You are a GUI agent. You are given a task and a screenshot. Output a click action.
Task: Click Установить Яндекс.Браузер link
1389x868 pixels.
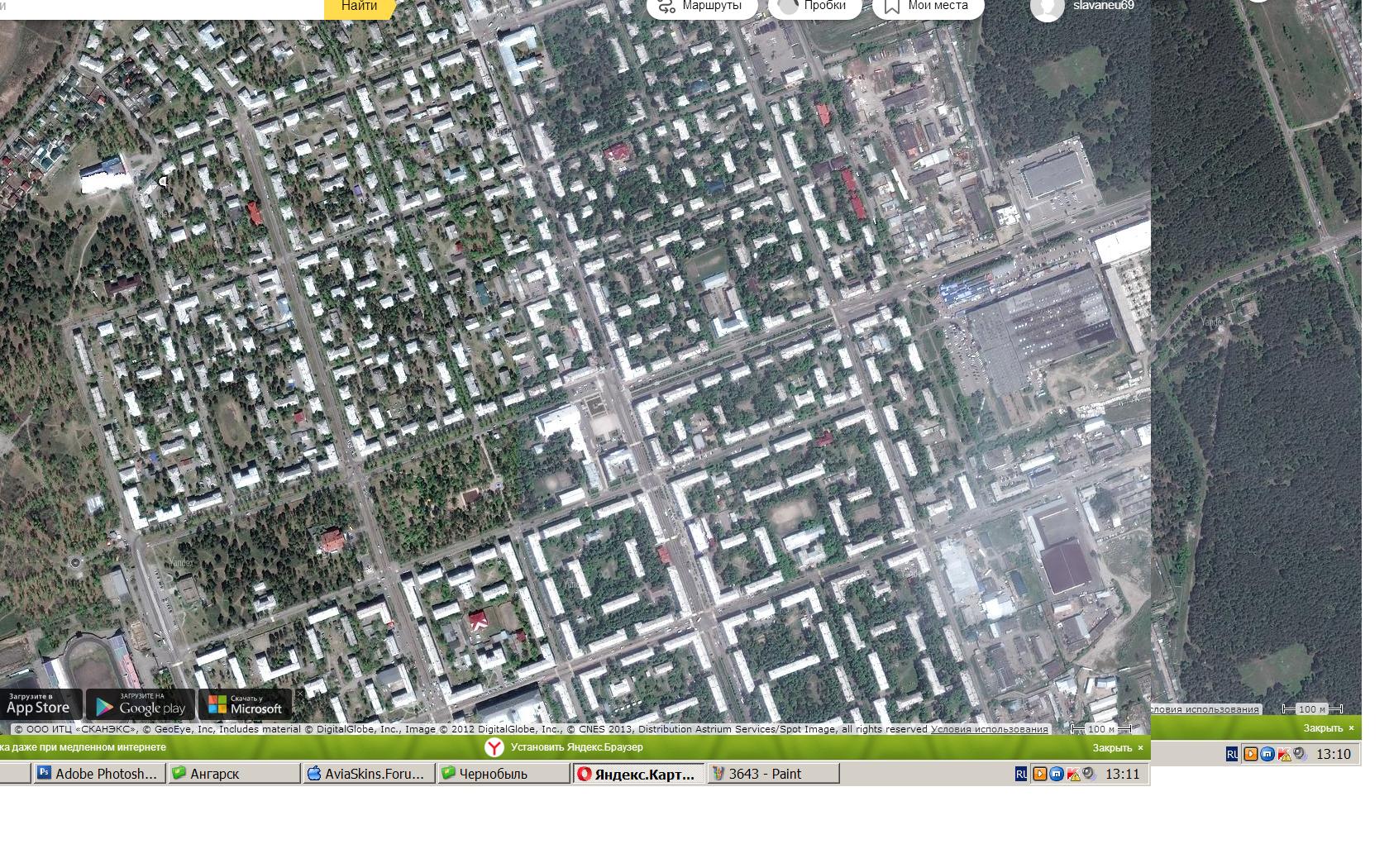pos(576,747)
